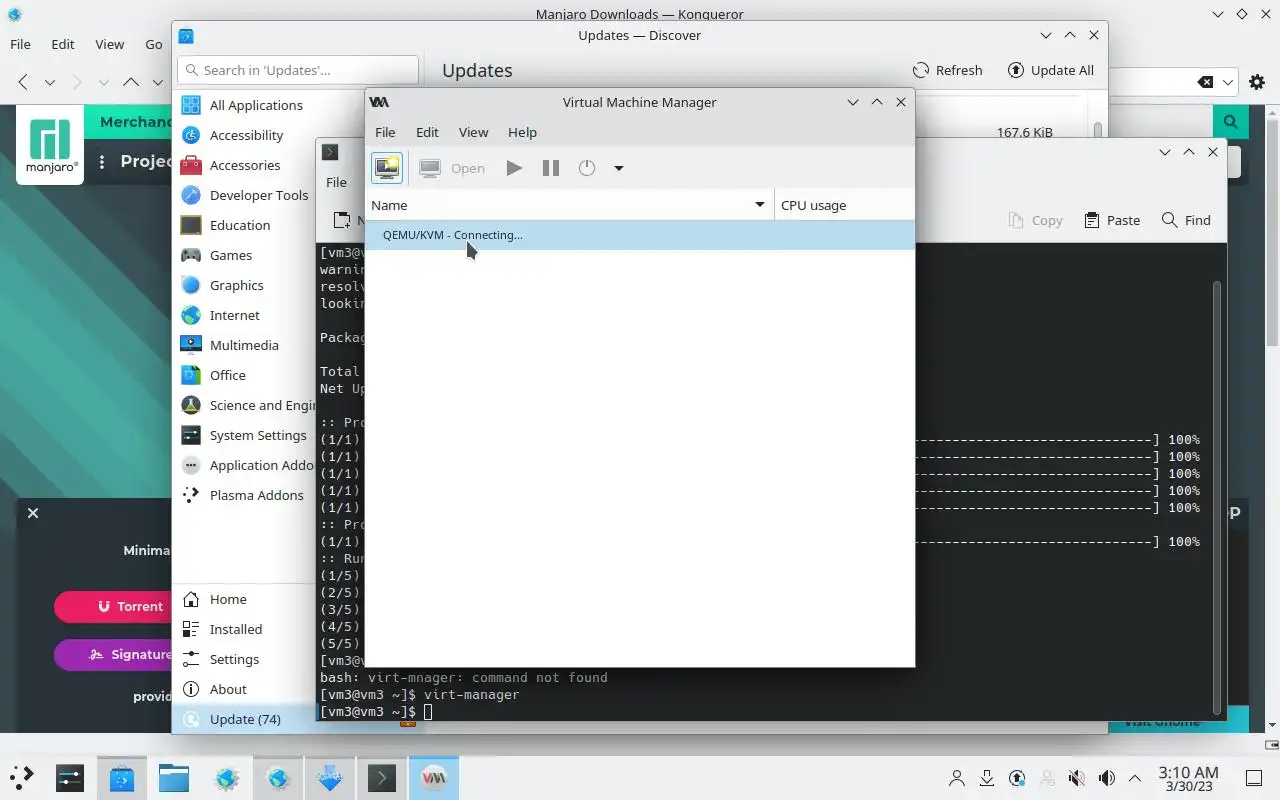Image resolution: width=1280 pixels, height=800 pixels.
Task: Click the search field in Discover
Action: pyautogui.click(x=298, y=70)
